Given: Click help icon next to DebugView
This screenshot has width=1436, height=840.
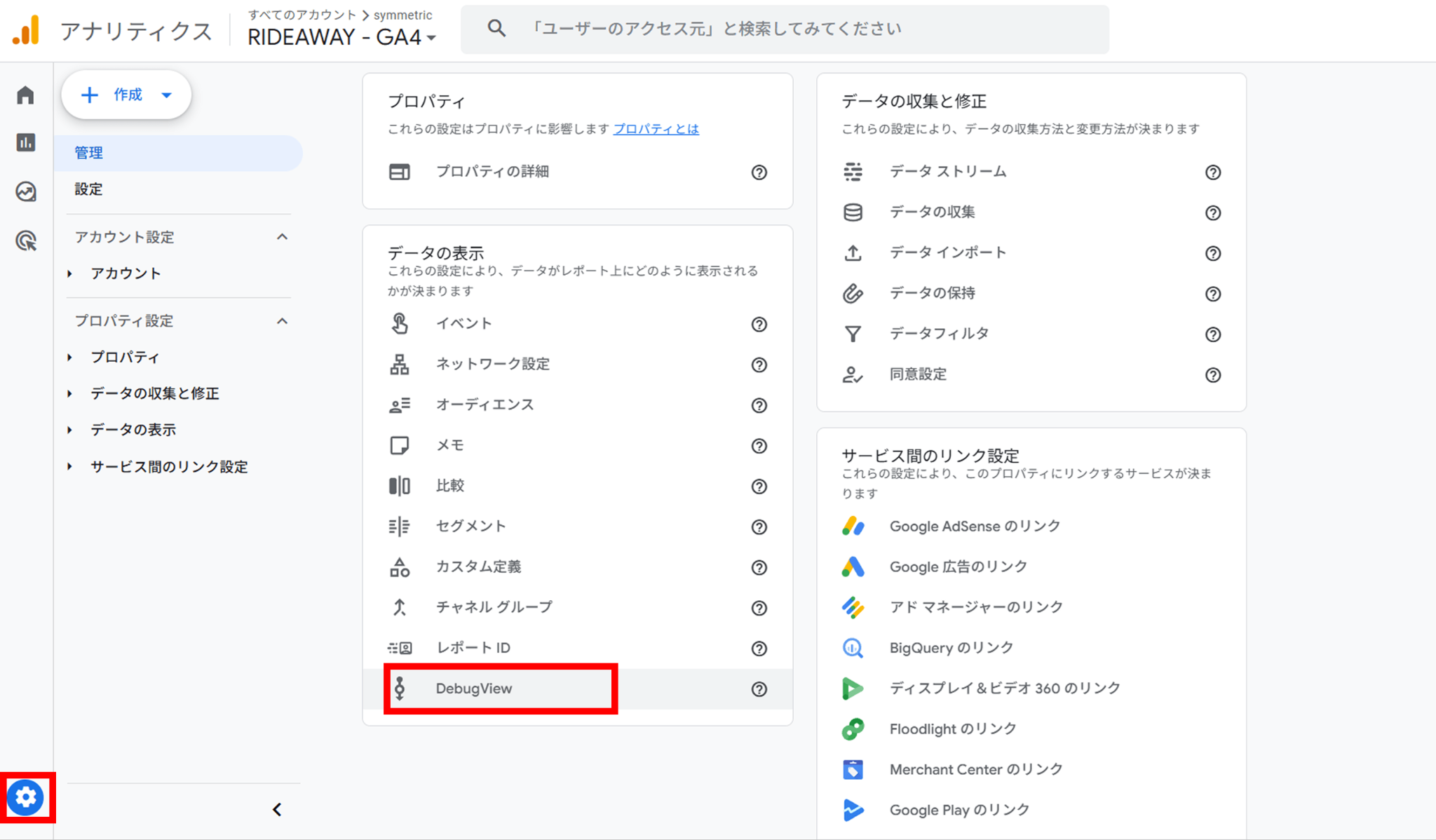Looking at the screenshot, I should click(759, 689).
